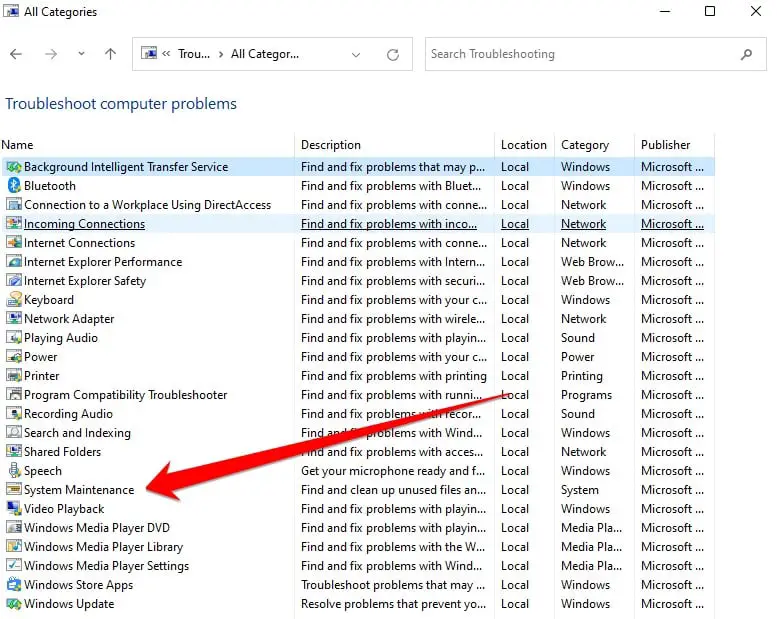Click the Video Playback row icon
The width and height of the screenshot is (777, 619).
(x=14, y=509)
